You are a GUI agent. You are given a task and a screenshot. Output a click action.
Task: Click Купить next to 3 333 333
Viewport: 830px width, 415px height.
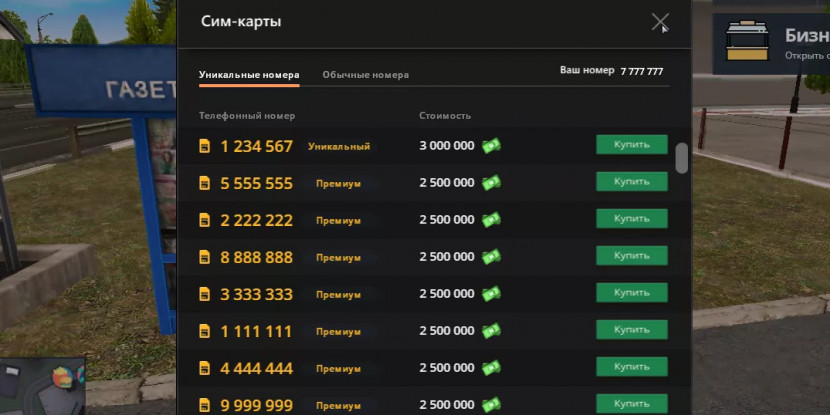(x=631, y=293)
